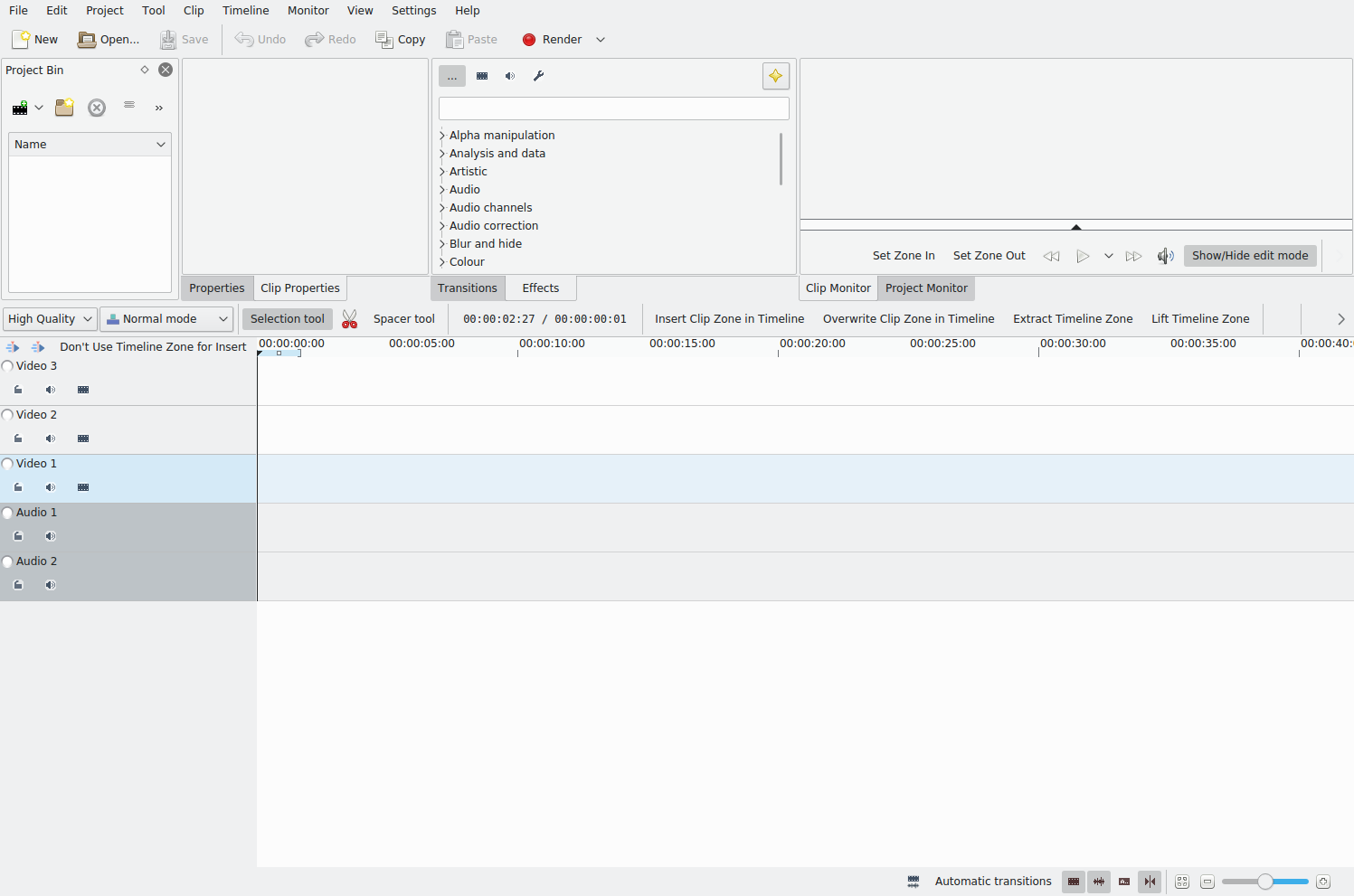Expand the Alpha manipulation effects category
Screen dimensions: 1354x896
click(442, 136)
